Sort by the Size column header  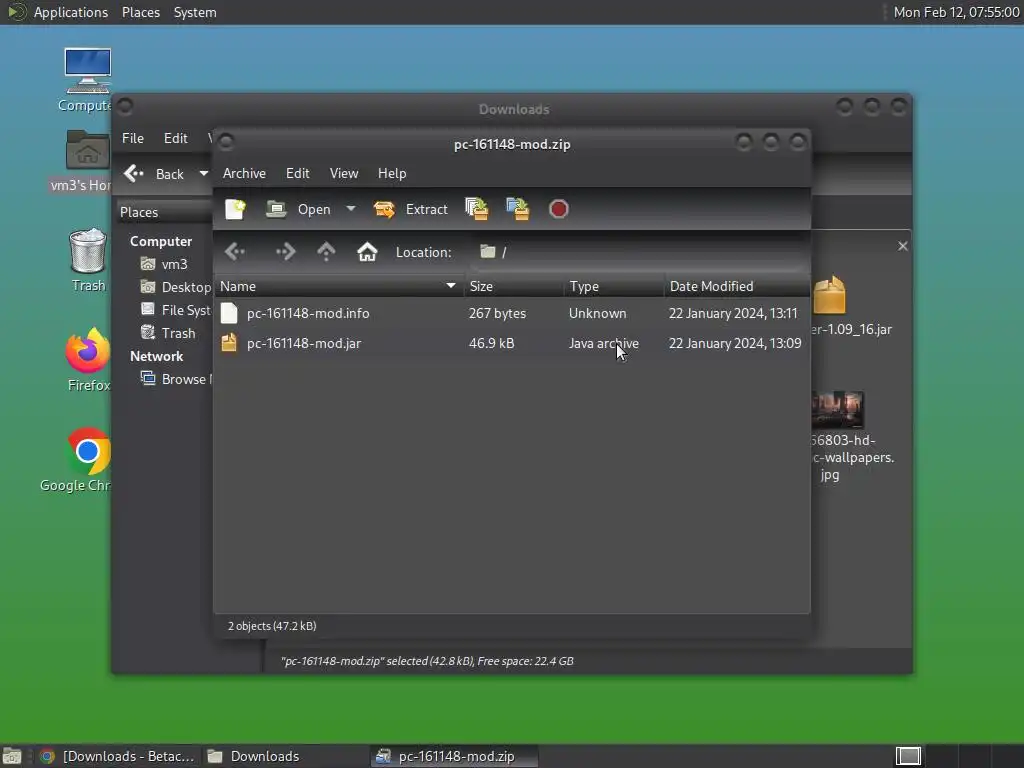(513, 287)
